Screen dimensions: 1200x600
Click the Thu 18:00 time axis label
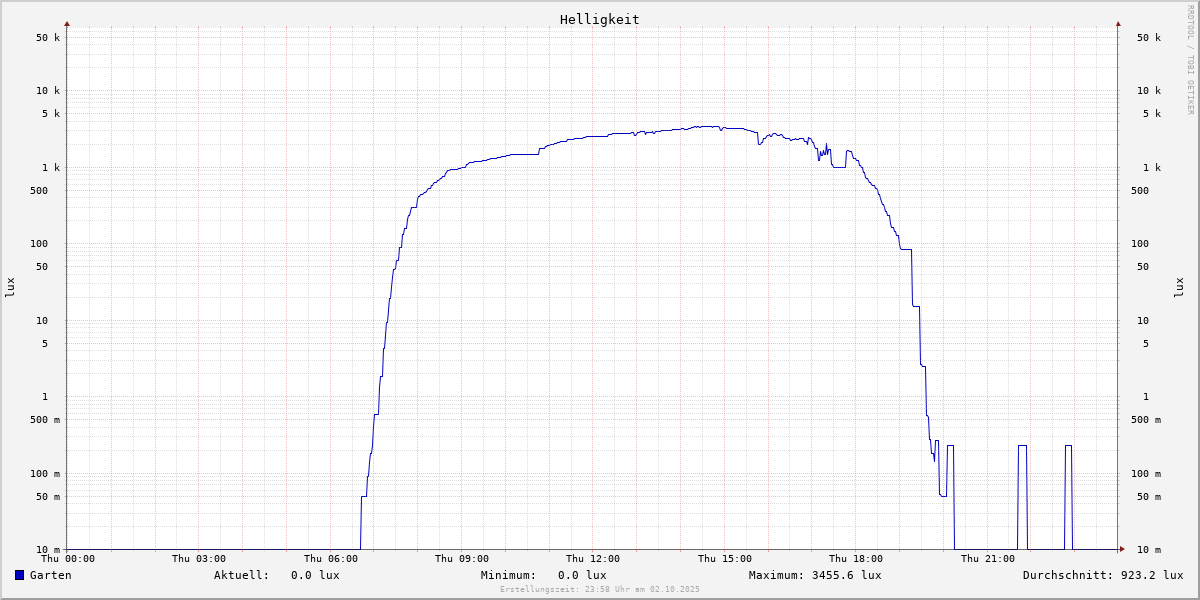pyautogui.click(x=856, y=559)
